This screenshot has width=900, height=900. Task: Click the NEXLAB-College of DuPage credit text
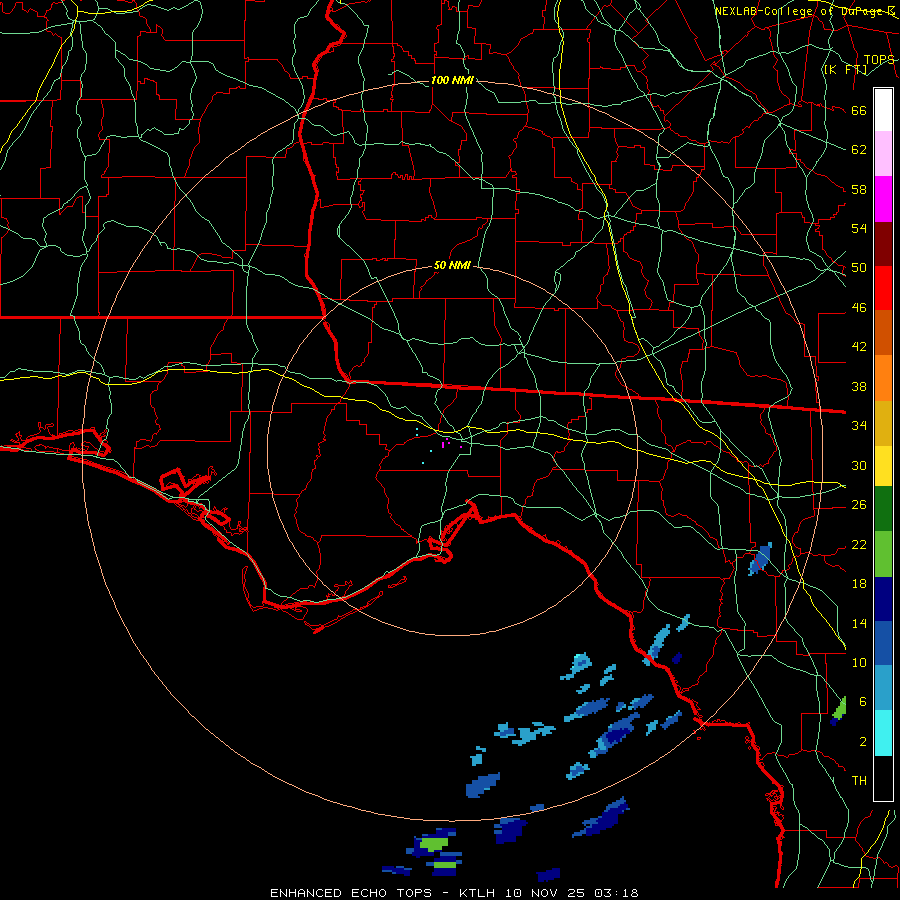(805, 11)
